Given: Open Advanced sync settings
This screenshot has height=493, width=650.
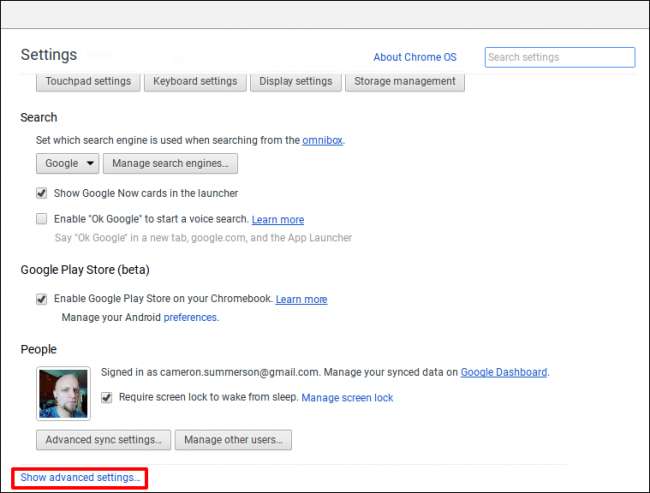Looking at the screenshot, I should tap(103, 439).
